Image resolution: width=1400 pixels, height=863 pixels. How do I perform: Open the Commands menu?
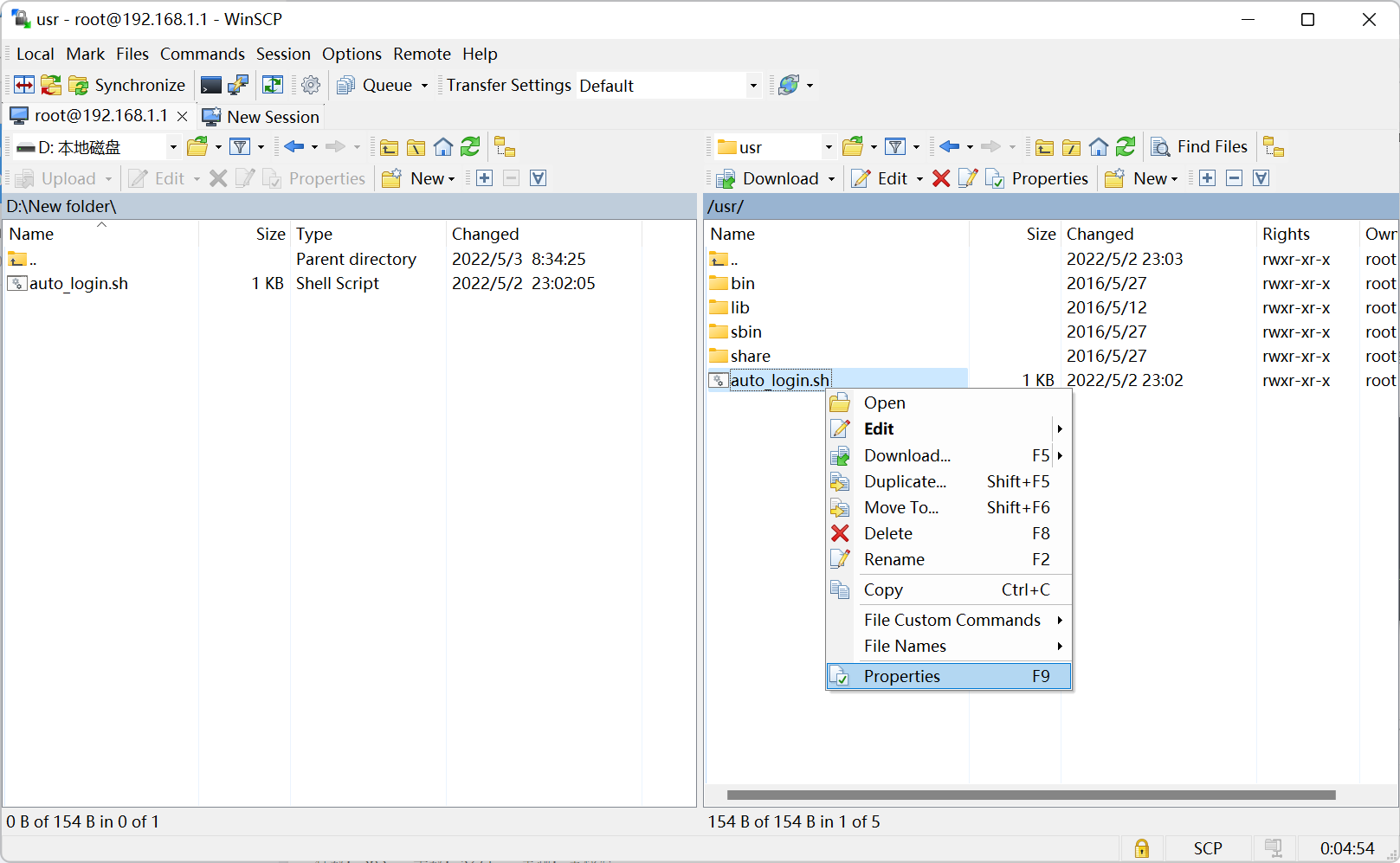click(203, 54)
